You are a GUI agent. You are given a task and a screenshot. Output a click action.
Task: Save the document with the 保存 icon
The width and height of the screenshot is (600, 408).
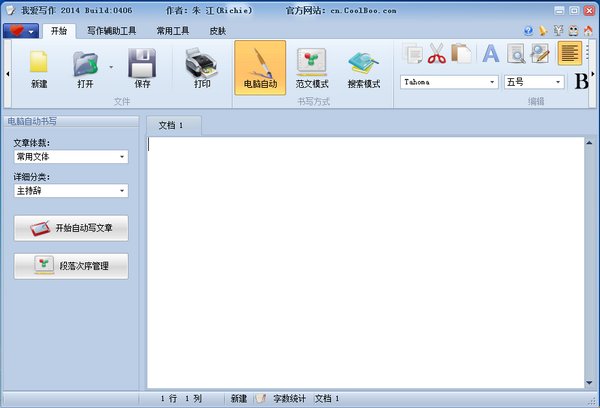(x=142, y=68)
